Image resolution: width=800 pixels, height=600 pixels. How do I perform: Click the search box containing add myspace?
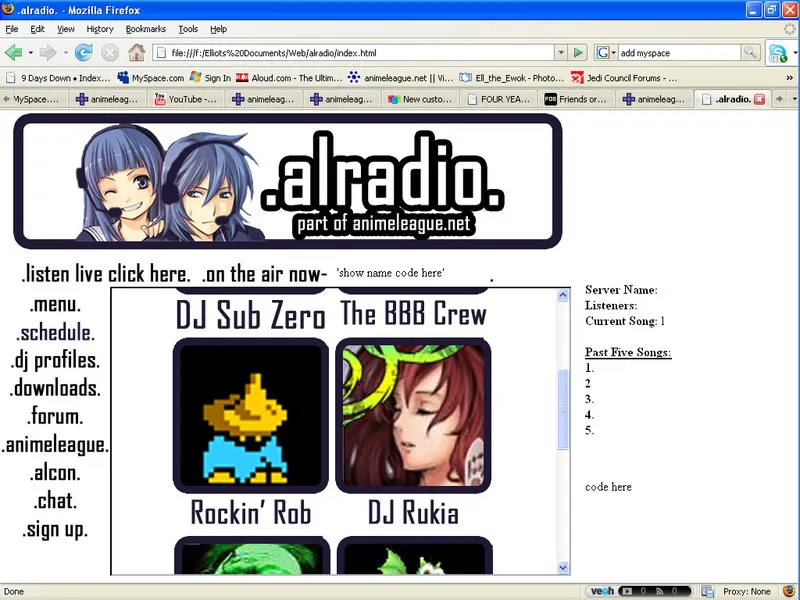pyautogui.click(x=680, y=53)
